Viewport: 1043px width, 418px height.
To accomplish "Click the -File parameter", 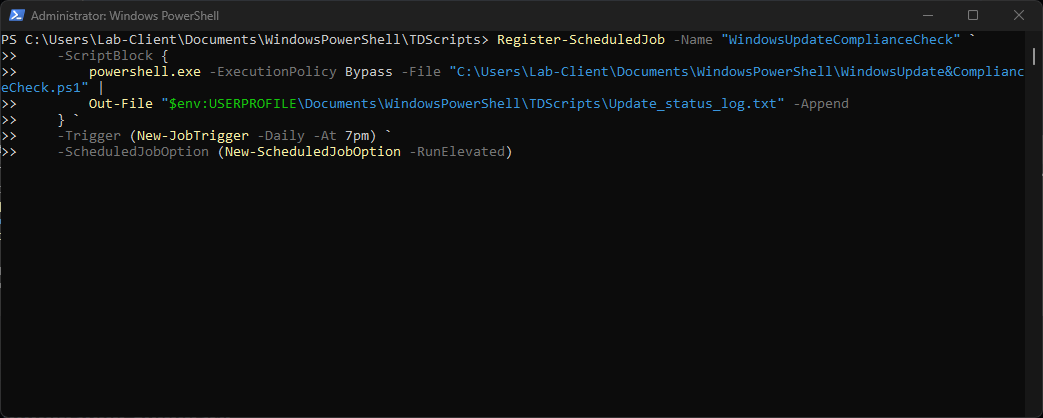I will pos(421,71).
